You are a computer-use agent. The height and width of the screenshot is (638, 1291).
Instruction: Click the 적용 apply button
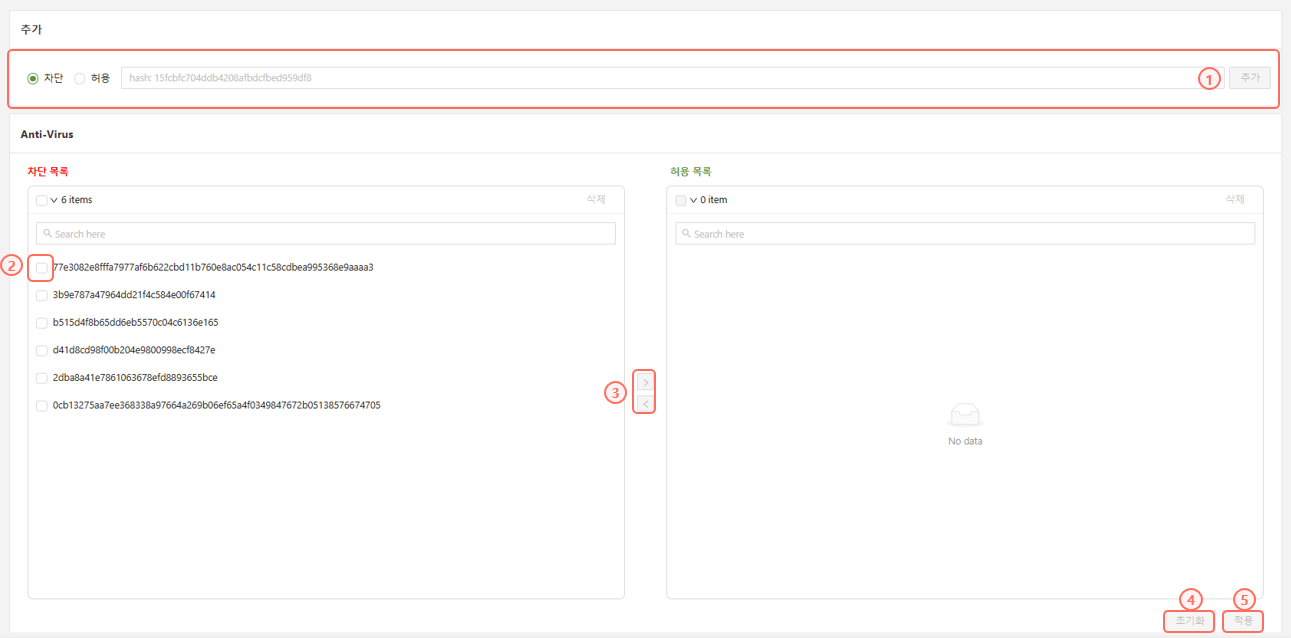tap(1242, 621)
